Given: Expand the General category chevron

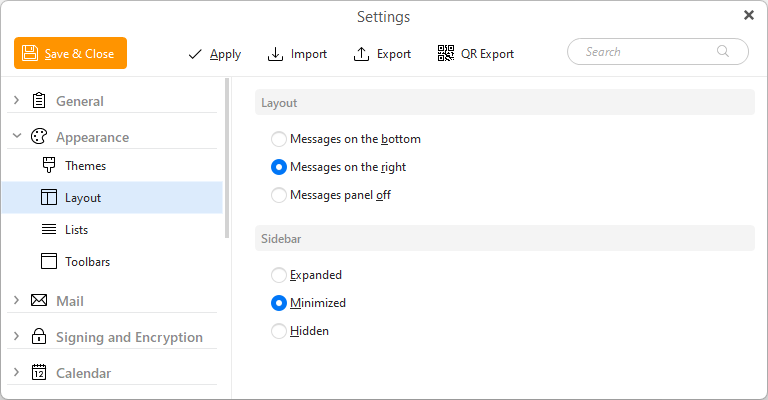Looking at the screenshot, I should pyautogui.click(x=17, y=100).
